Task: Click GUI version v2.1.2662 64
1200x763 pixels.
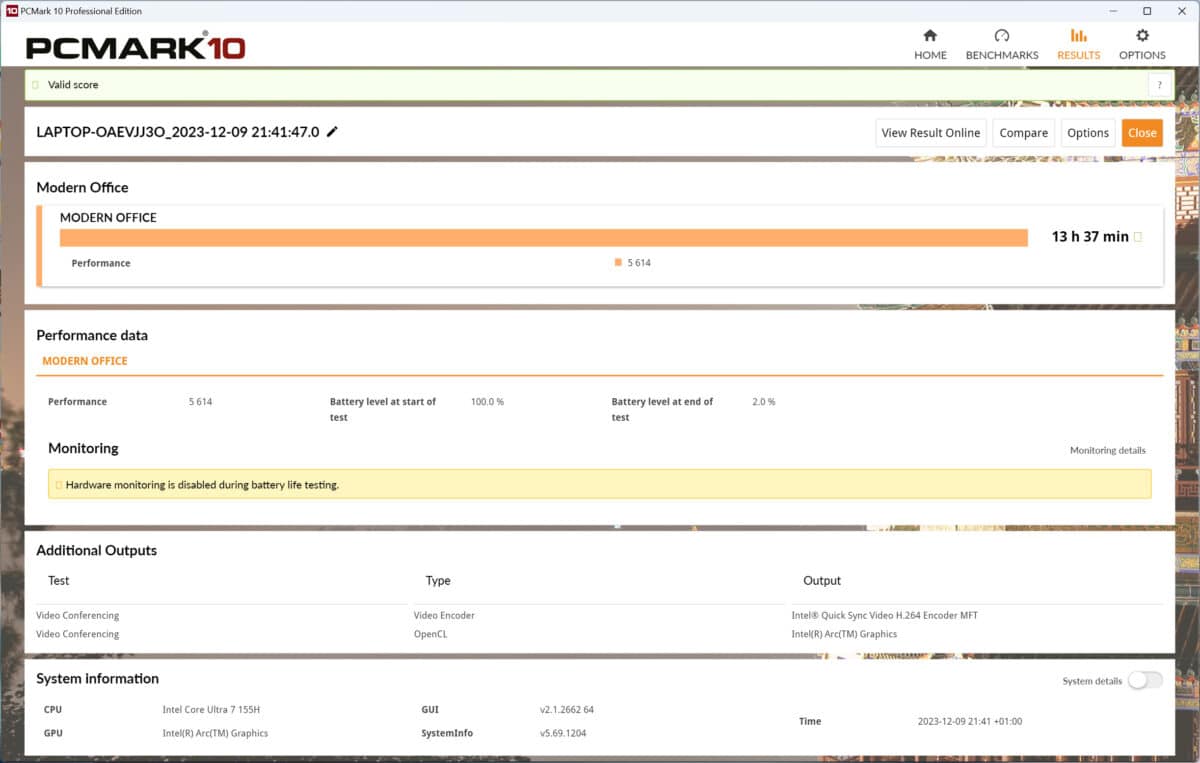Action: tap(567, 709)
